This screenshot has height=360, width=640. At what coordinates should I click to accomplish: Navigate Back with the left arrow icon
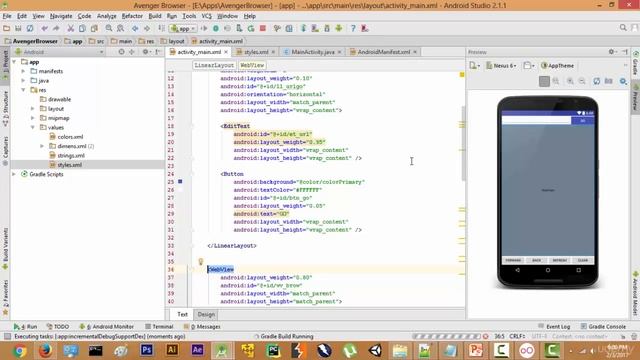point(135,29)
